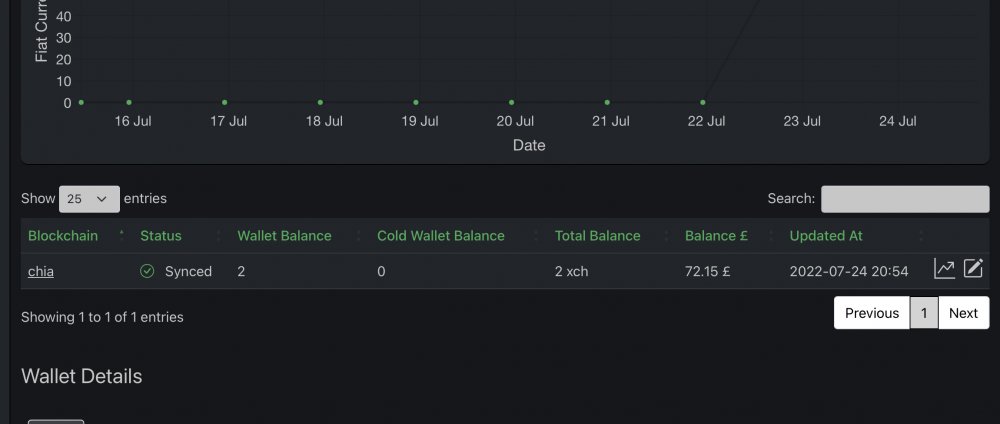Click the green Synced checkmark icon
Viewport: 1000px width, 424px height.
[x=147, y=272]
